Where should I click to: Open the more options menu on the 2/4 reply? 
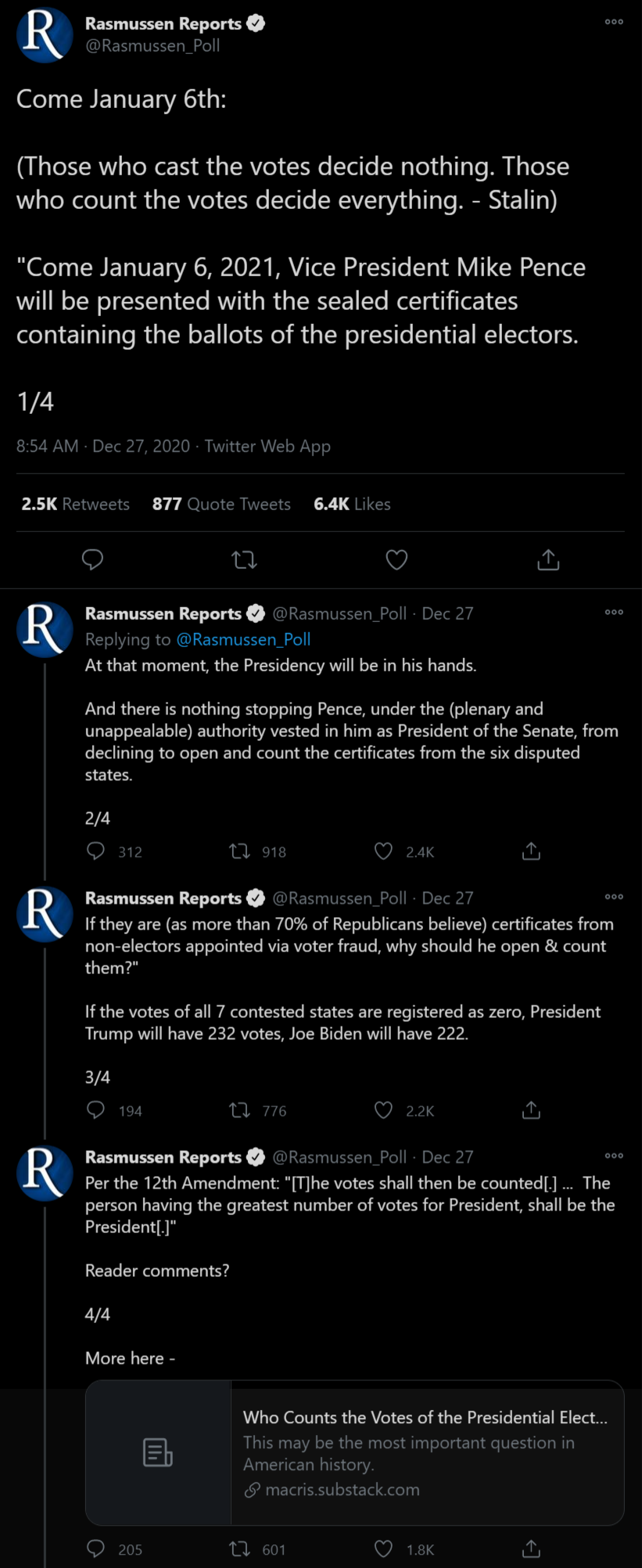[x=615, y=612]
